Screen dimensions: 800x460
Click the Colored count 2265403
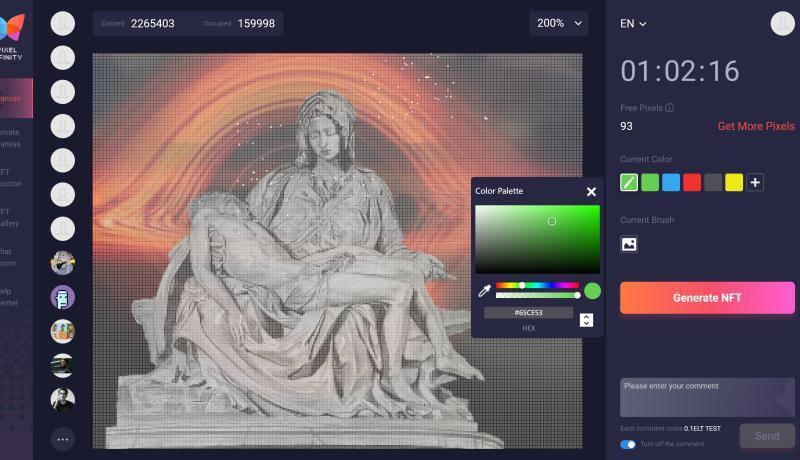click(x=153, y=23)
